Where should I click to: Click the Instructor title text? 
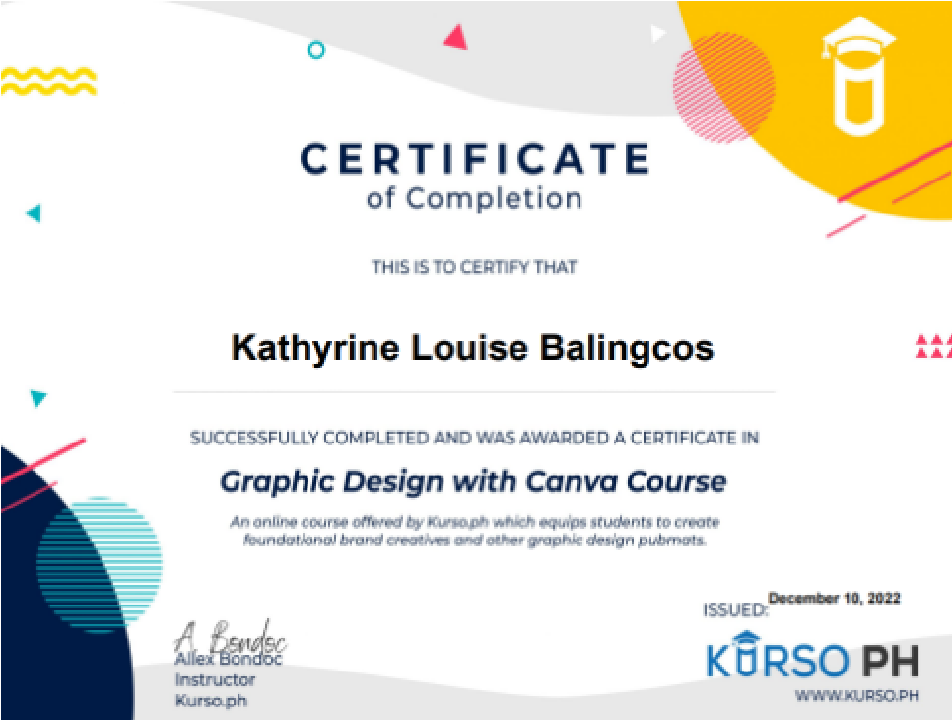[215, 680]
